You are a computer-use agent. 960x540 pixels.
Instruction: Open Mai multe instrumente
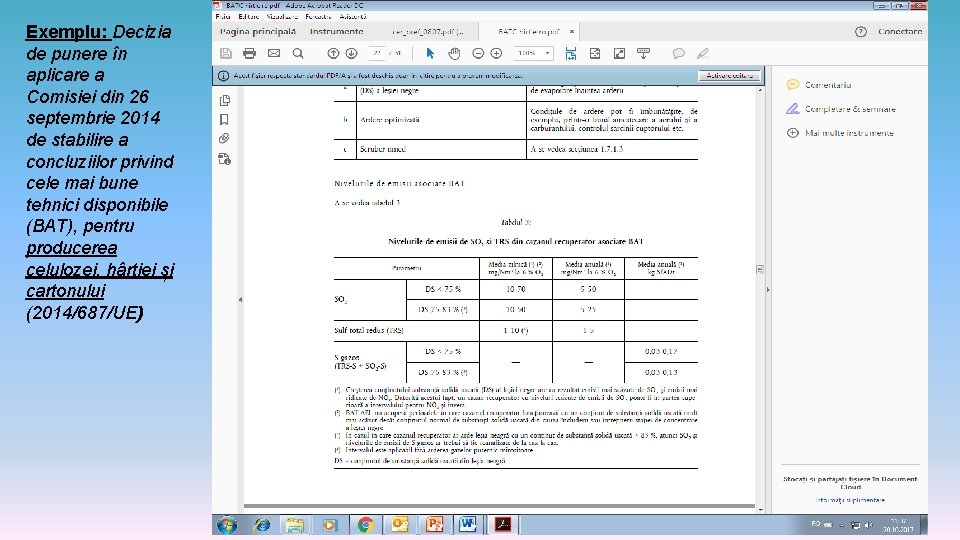840,133
